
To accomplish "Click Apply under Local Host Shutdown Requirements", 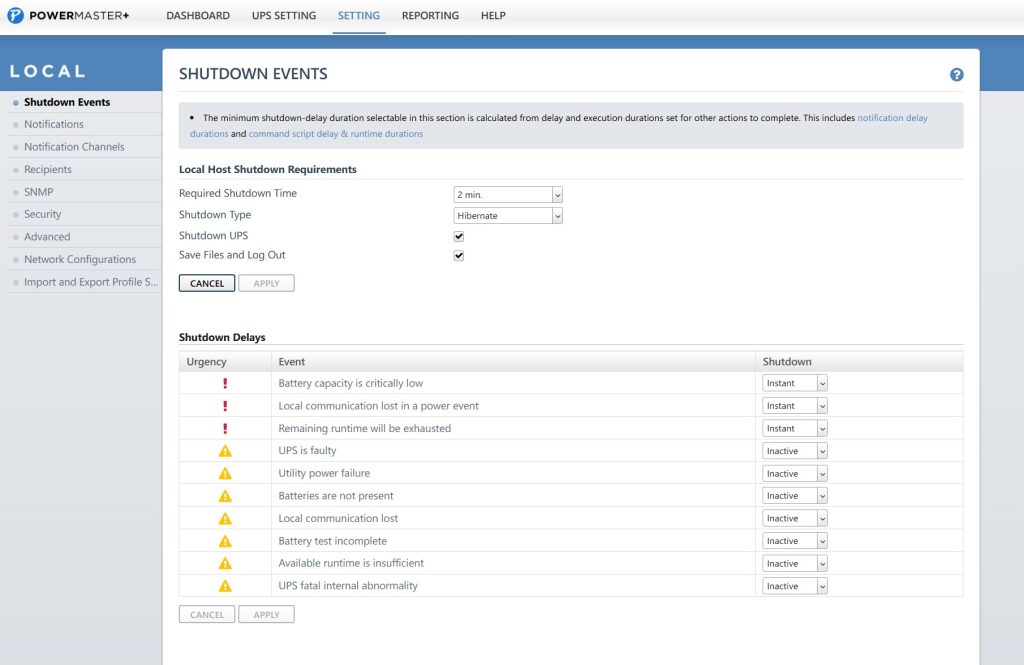I will pos(266,284).
